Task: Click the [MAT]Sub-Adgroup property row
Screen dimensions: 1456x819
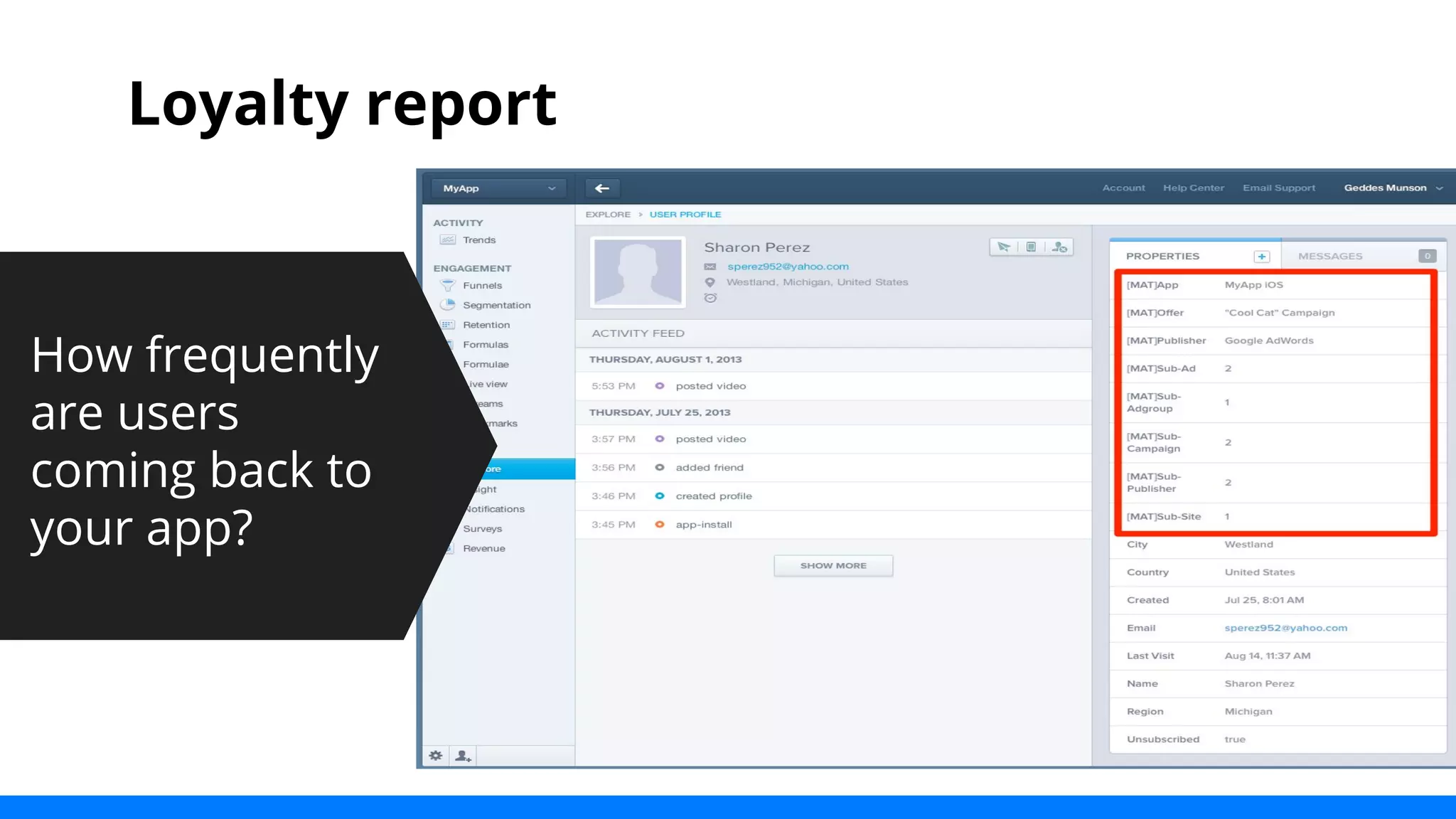Action: point(1278,402)
